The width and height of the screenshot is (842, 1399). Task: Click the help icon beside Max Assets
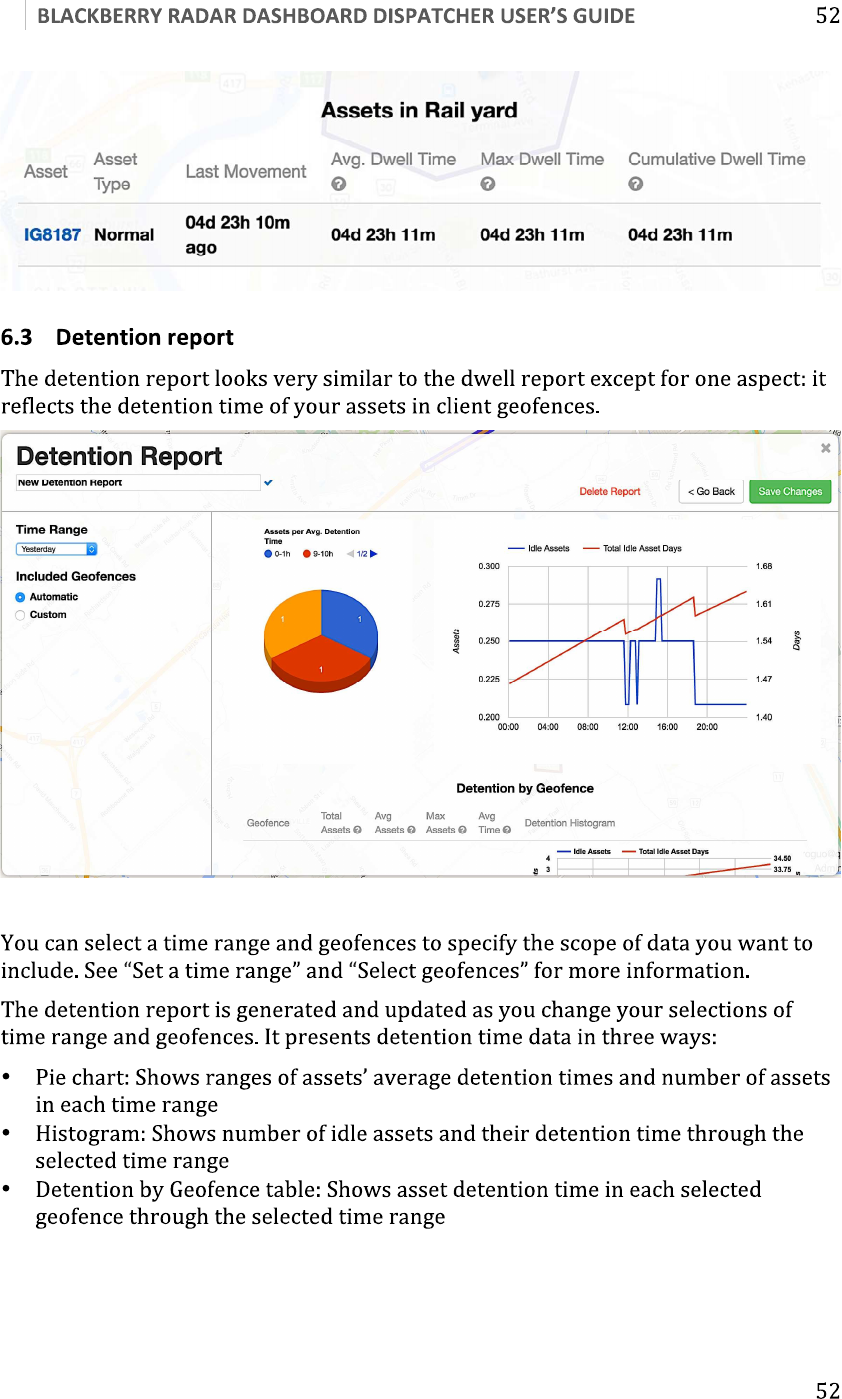click(x=462, y=830)
